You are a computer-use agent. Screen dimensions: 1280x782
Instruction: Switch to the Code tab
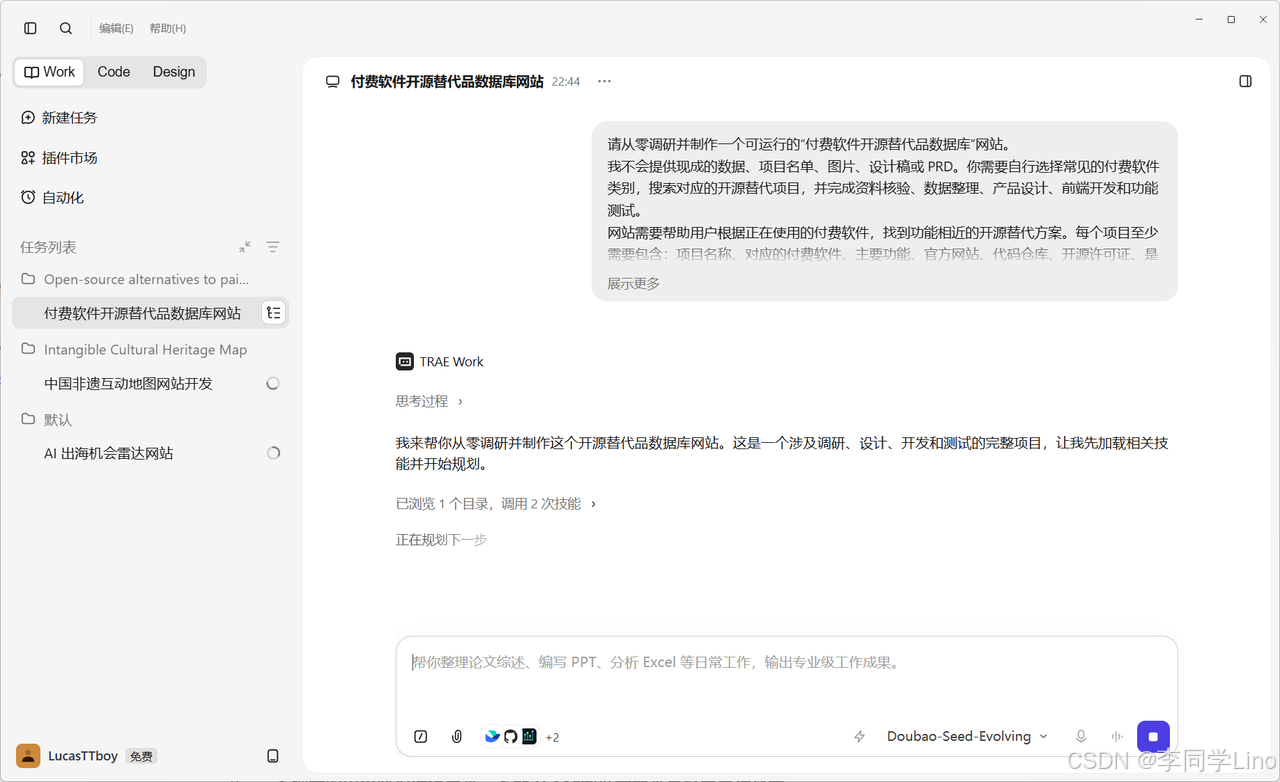114,72
